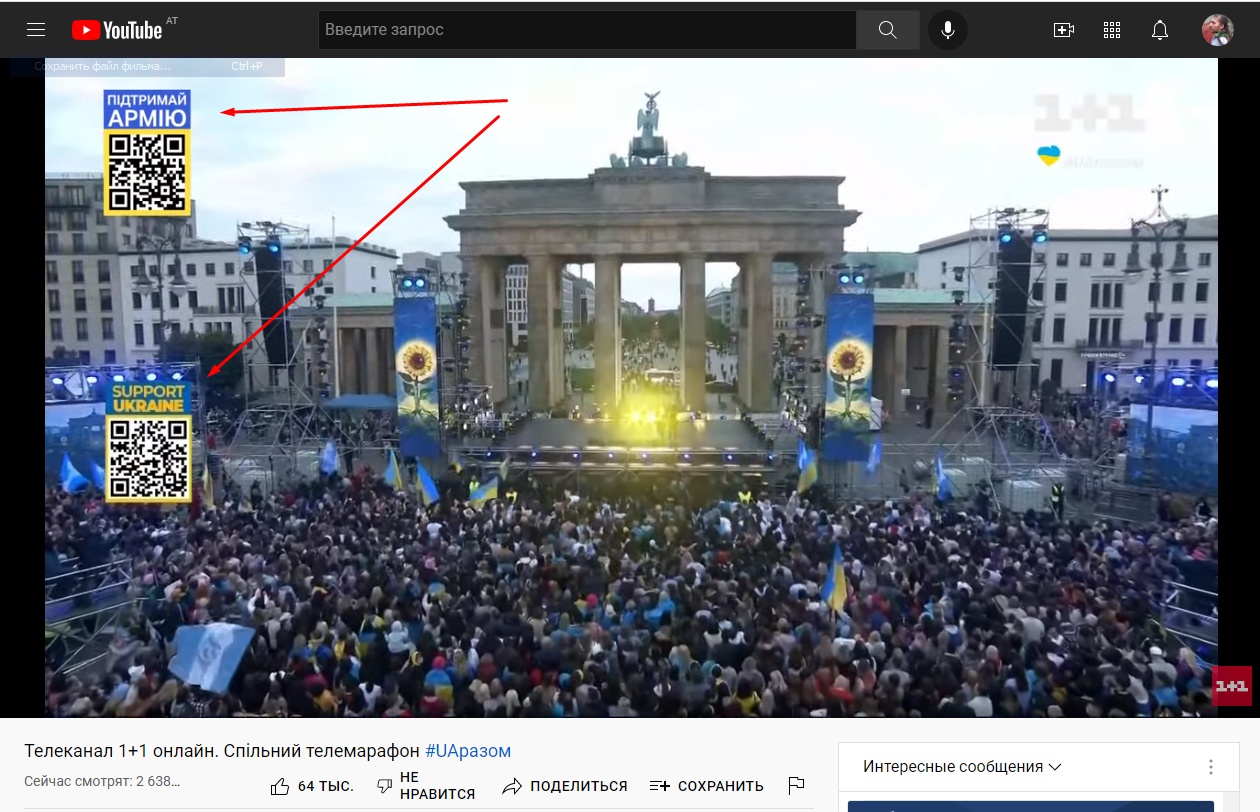Click the magnifier search button
The height and width of the screenshot is (812, 1260).
pos(888,30)
